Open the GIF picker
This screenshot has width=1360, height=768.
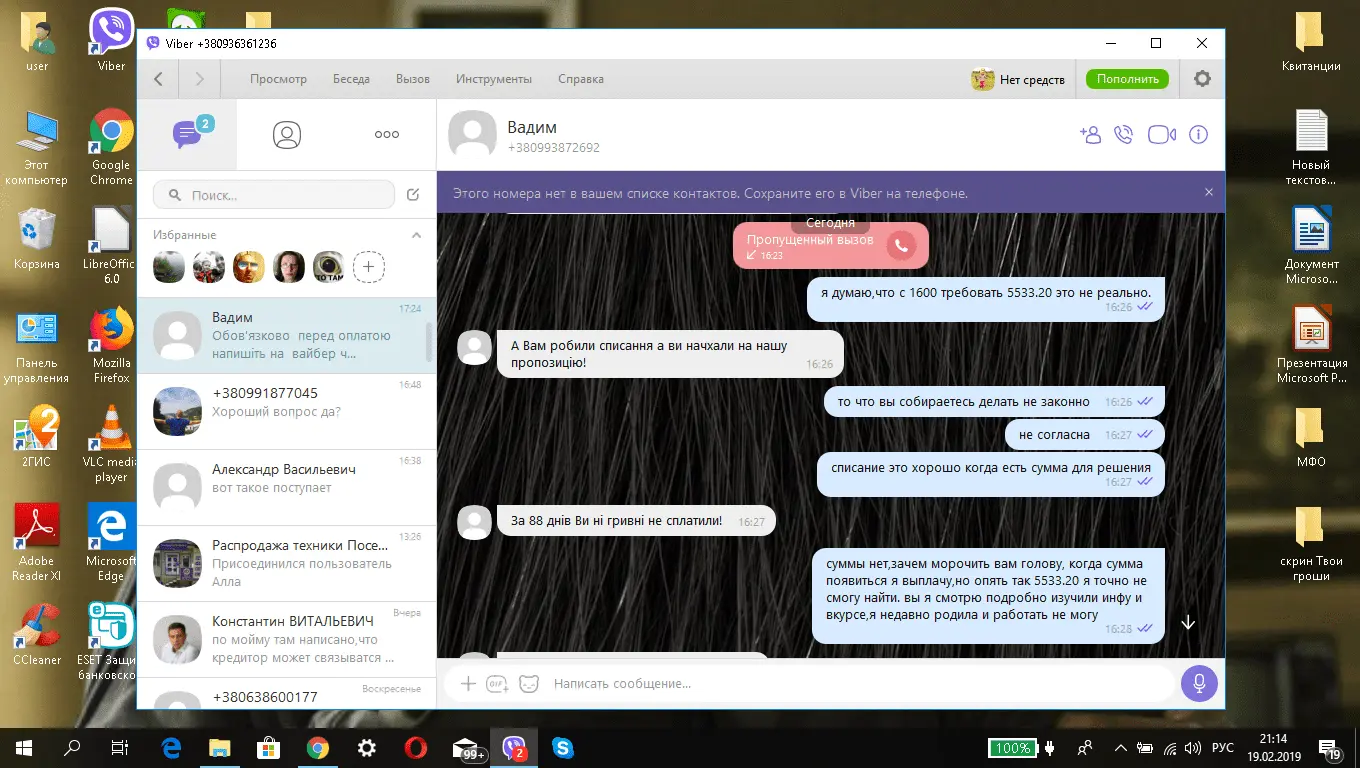[x=497, y=684]
